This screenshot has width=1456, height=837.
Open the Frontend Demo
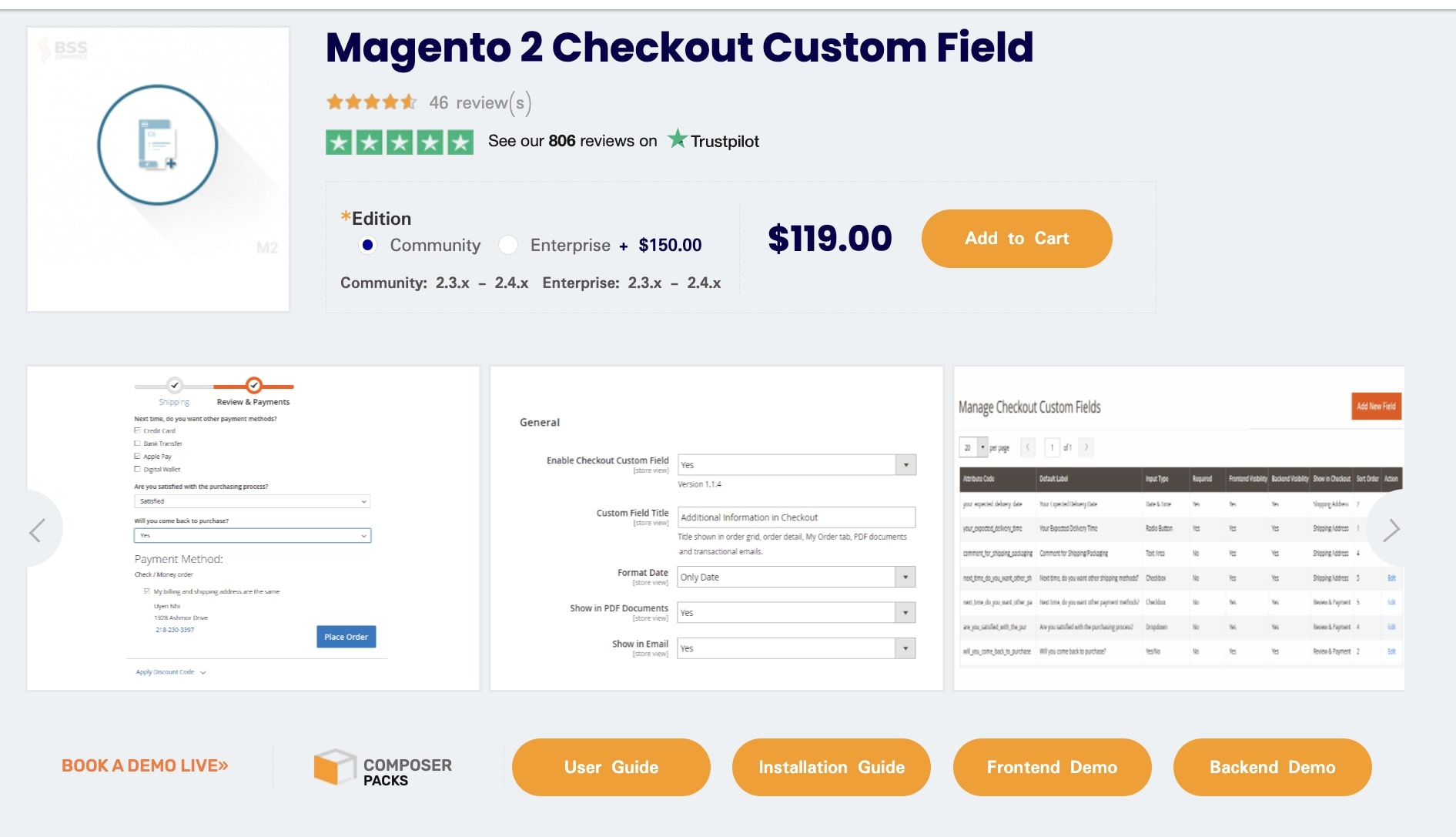click(x=1052, y=767)
